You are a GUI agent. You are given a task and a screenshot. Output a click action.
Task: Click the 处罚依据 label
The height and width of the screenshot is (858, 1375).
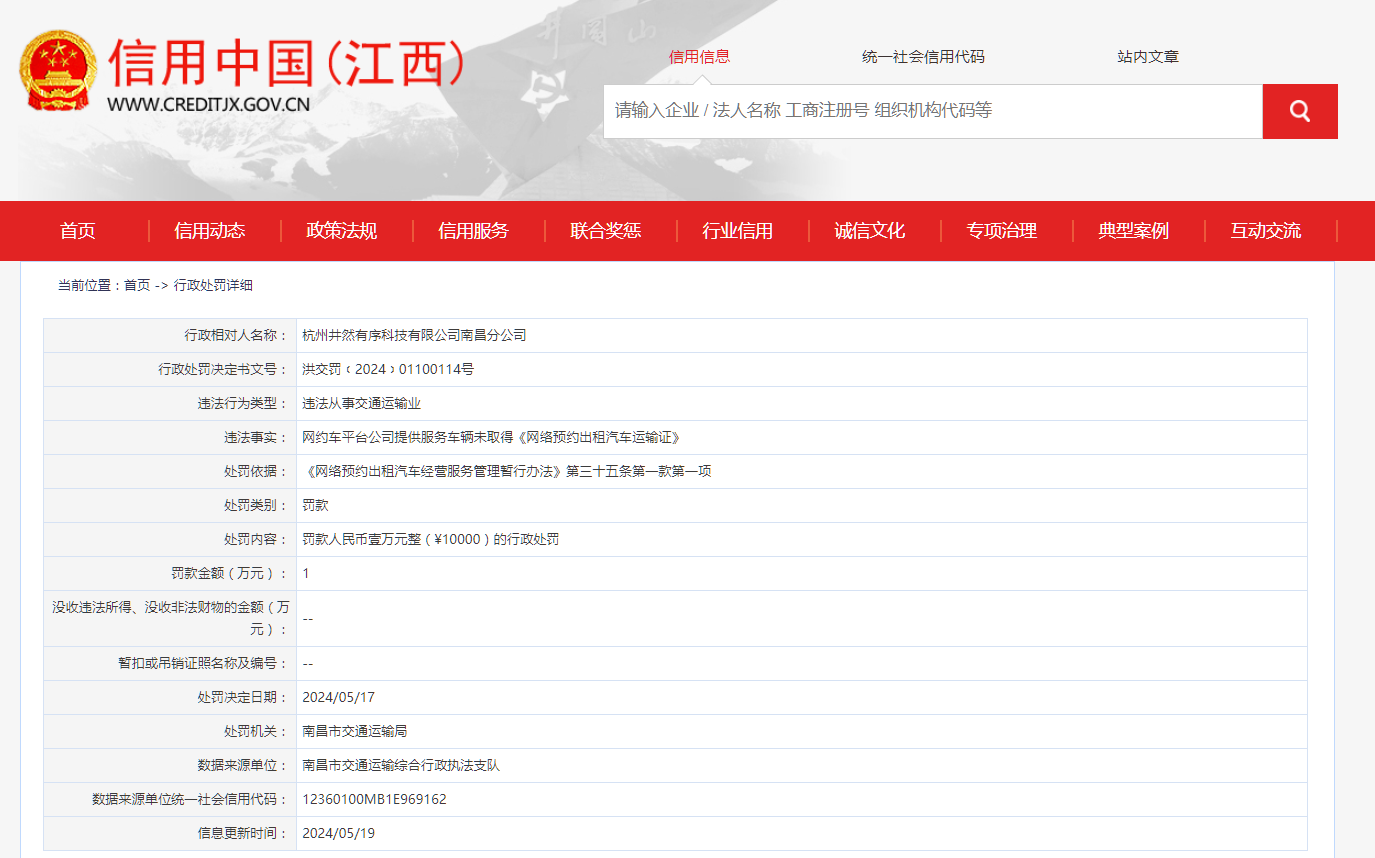(256, 471)
